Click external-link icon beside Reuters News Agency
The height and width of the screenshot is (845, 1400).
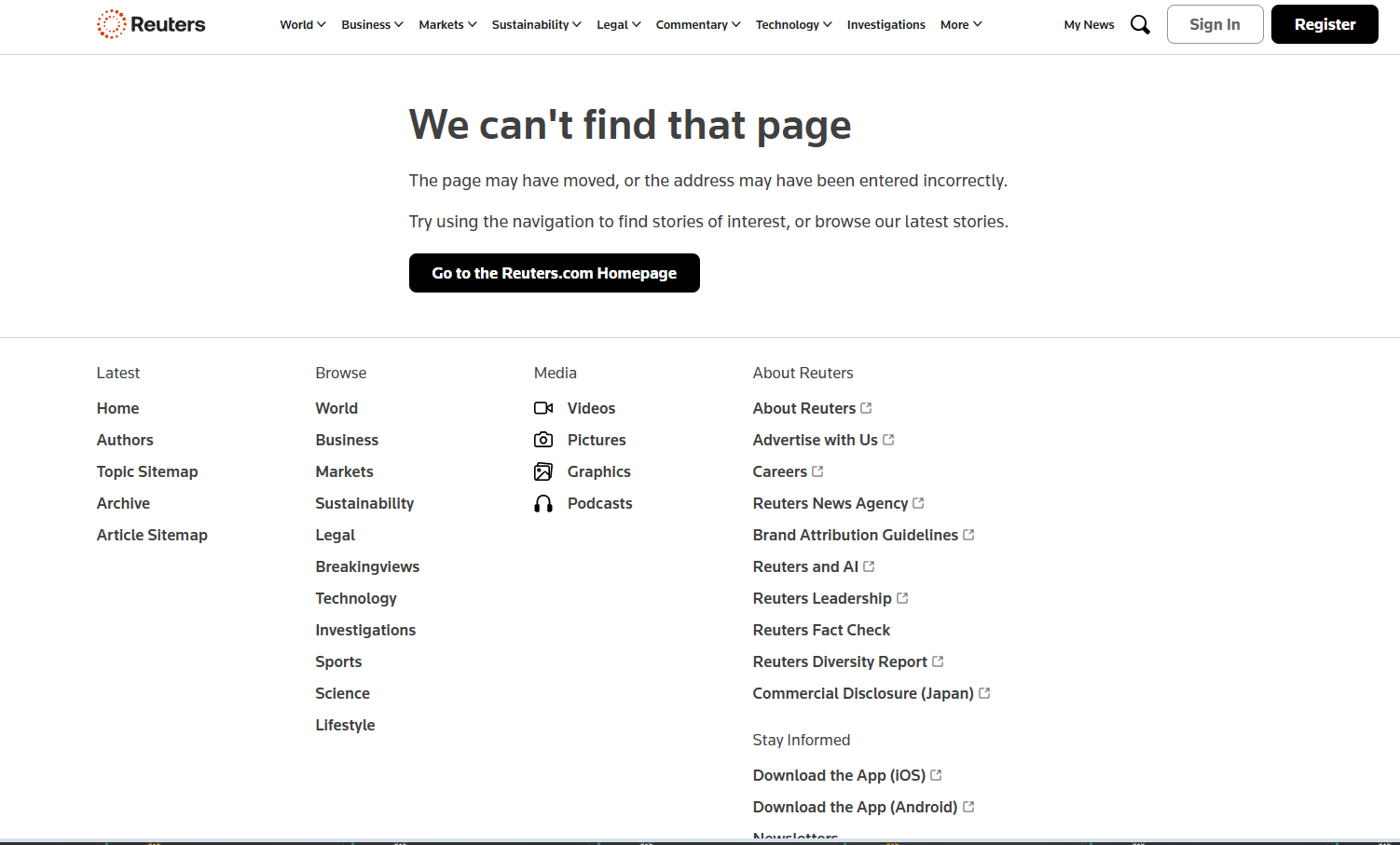[x=918, y=503]
